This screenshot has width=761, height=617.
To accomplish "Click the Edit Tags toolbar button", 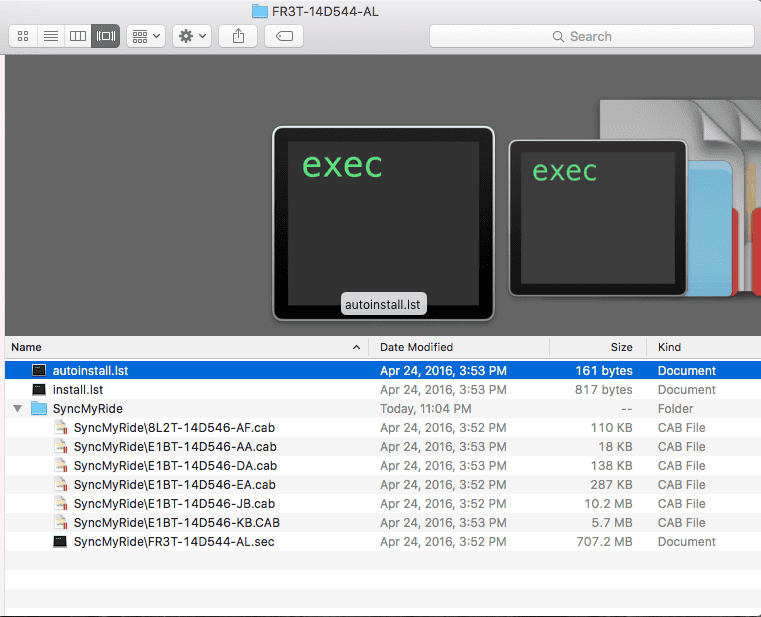I will point(284,36).
